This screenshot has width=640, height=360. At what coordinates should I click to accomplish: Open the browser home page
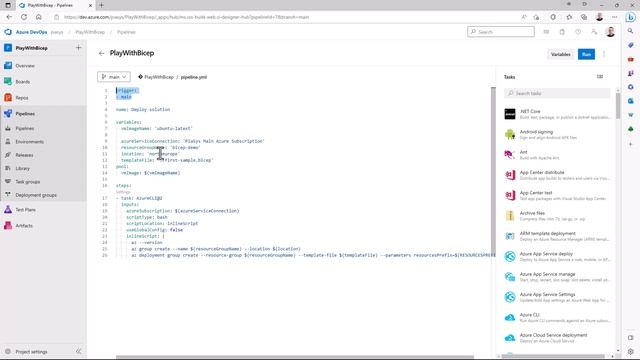click(39, 17)
